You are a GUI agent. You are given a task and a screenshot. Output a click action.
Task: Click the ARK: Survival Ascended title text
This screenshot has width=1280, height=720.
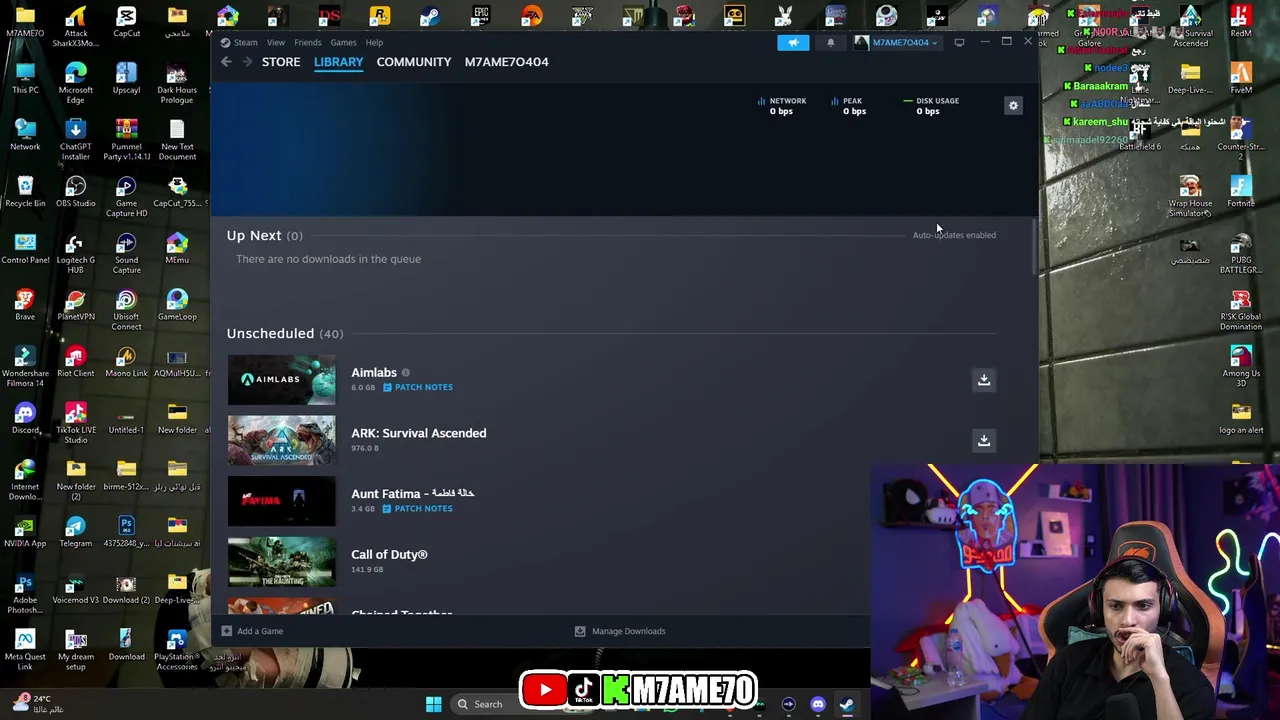coord(418,433)
